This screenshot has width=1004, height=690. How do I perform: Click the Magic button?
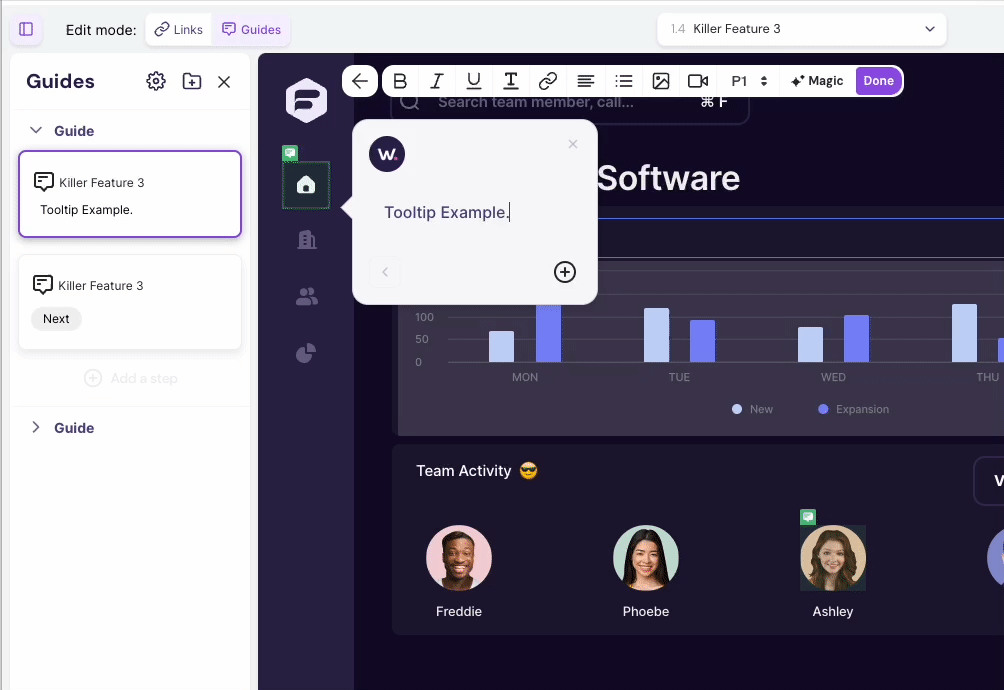[817, 81]
